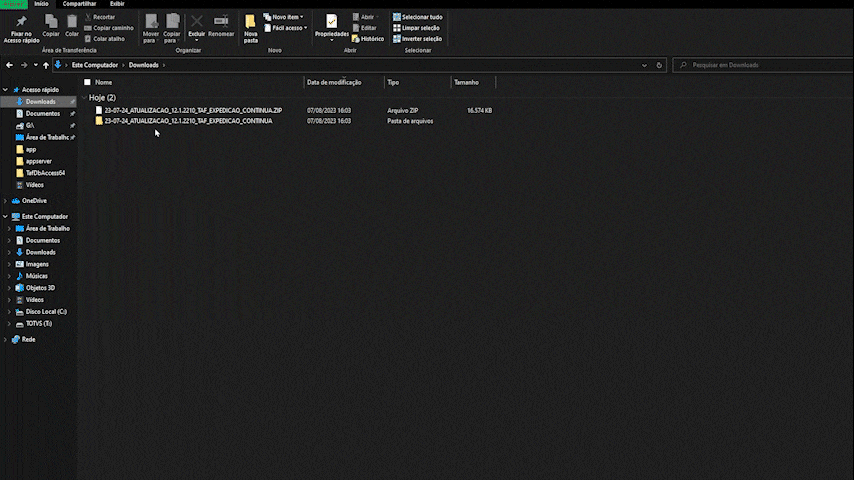Open the app folder in sidebar
Image resolution: width=854 pixels, height=480 pixels.
point(30,149)
